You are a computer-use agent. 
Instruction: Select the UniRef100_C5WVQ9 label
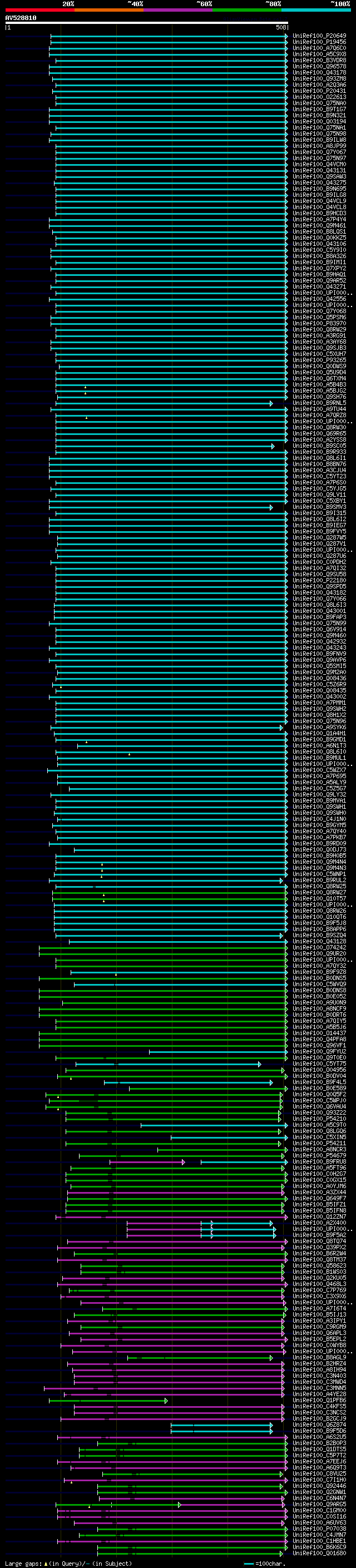pyautogui.click(x=319, y=985)
